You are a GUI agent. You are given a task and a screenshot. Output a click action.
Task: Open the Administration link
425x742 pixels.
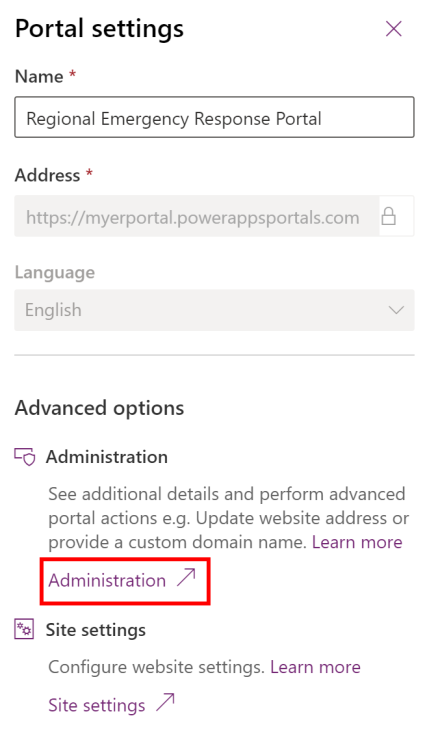[x=107, y=580]
